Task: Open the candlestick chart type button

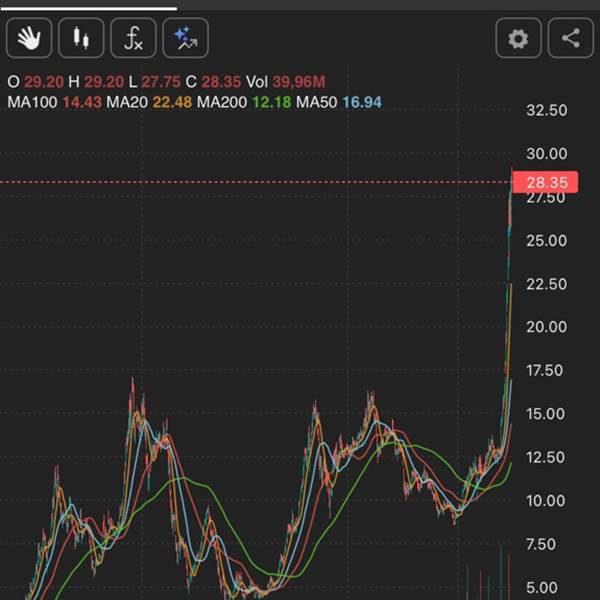Action: pyautogui.click(x=81, y=38)
